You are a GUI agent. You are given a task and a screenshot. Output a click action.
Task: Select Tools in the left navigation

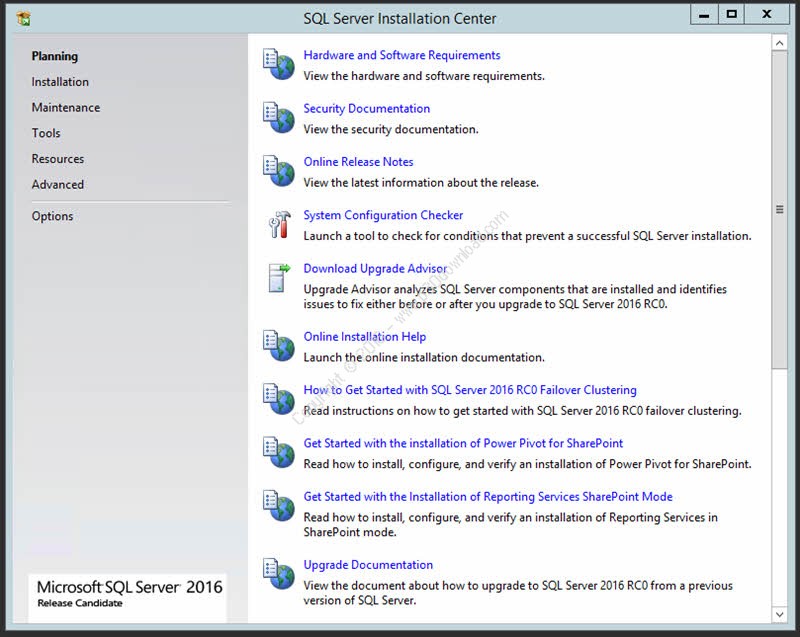click(x=46, y=133)
